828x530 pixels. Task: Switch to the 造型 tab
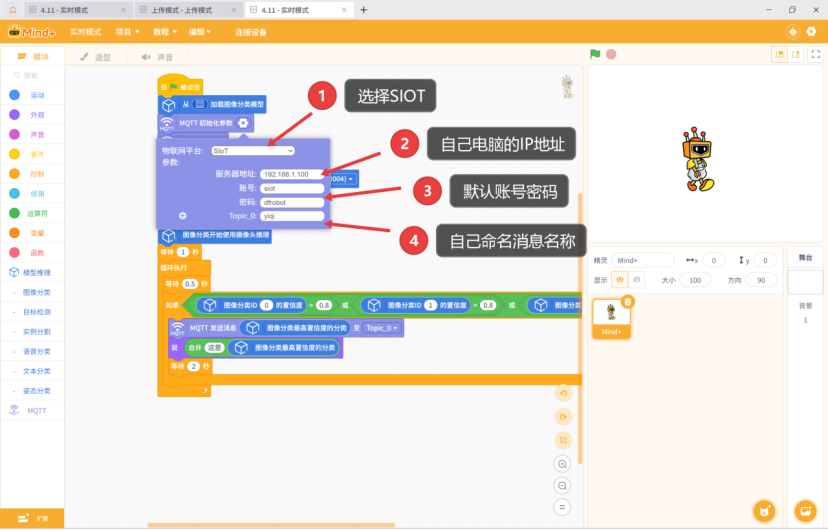click(96, 58)
